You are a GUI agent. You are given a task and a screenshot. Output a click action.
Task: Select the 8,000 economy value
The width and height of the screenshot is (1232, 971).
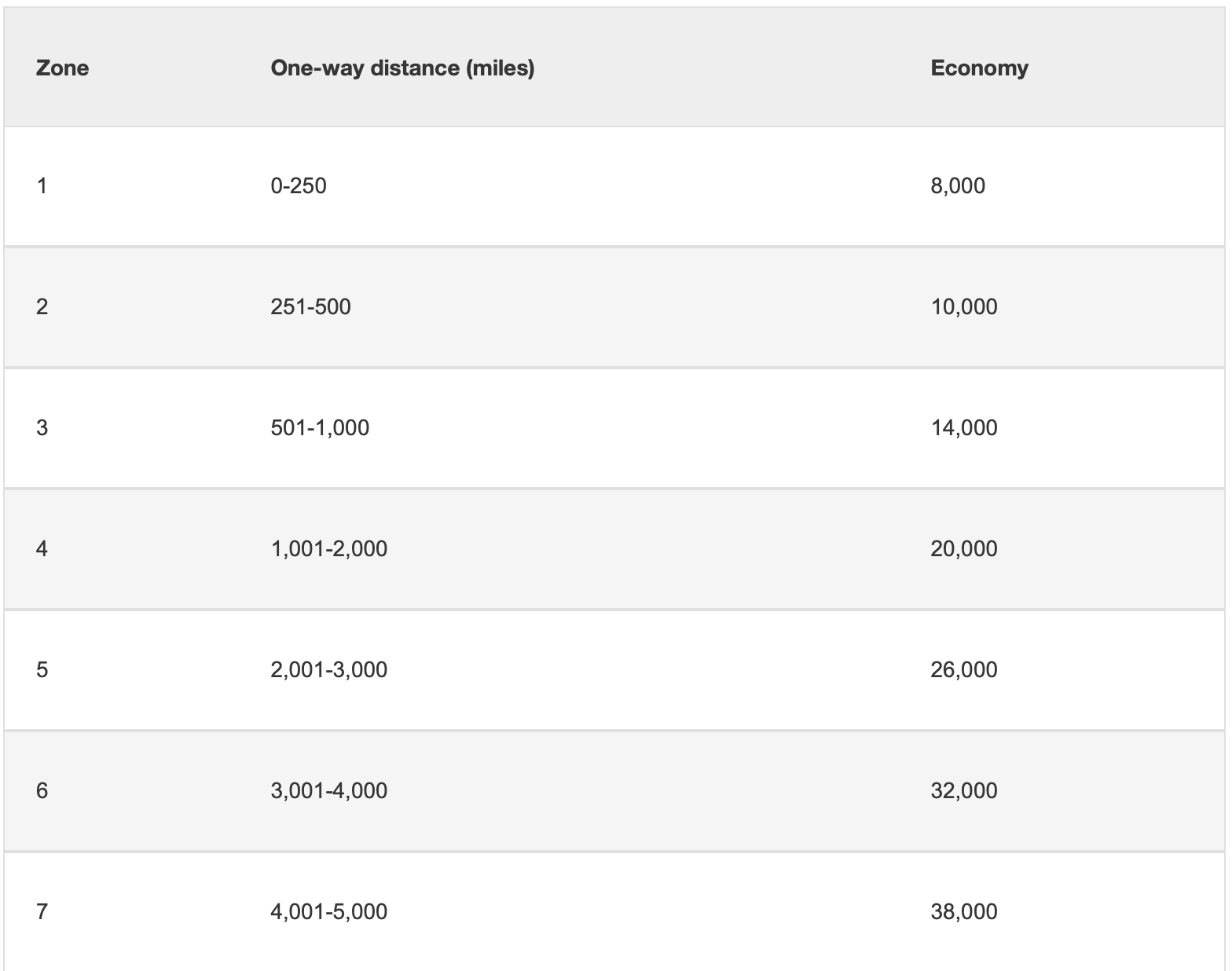pyautogui.click(x=958, y=186)
